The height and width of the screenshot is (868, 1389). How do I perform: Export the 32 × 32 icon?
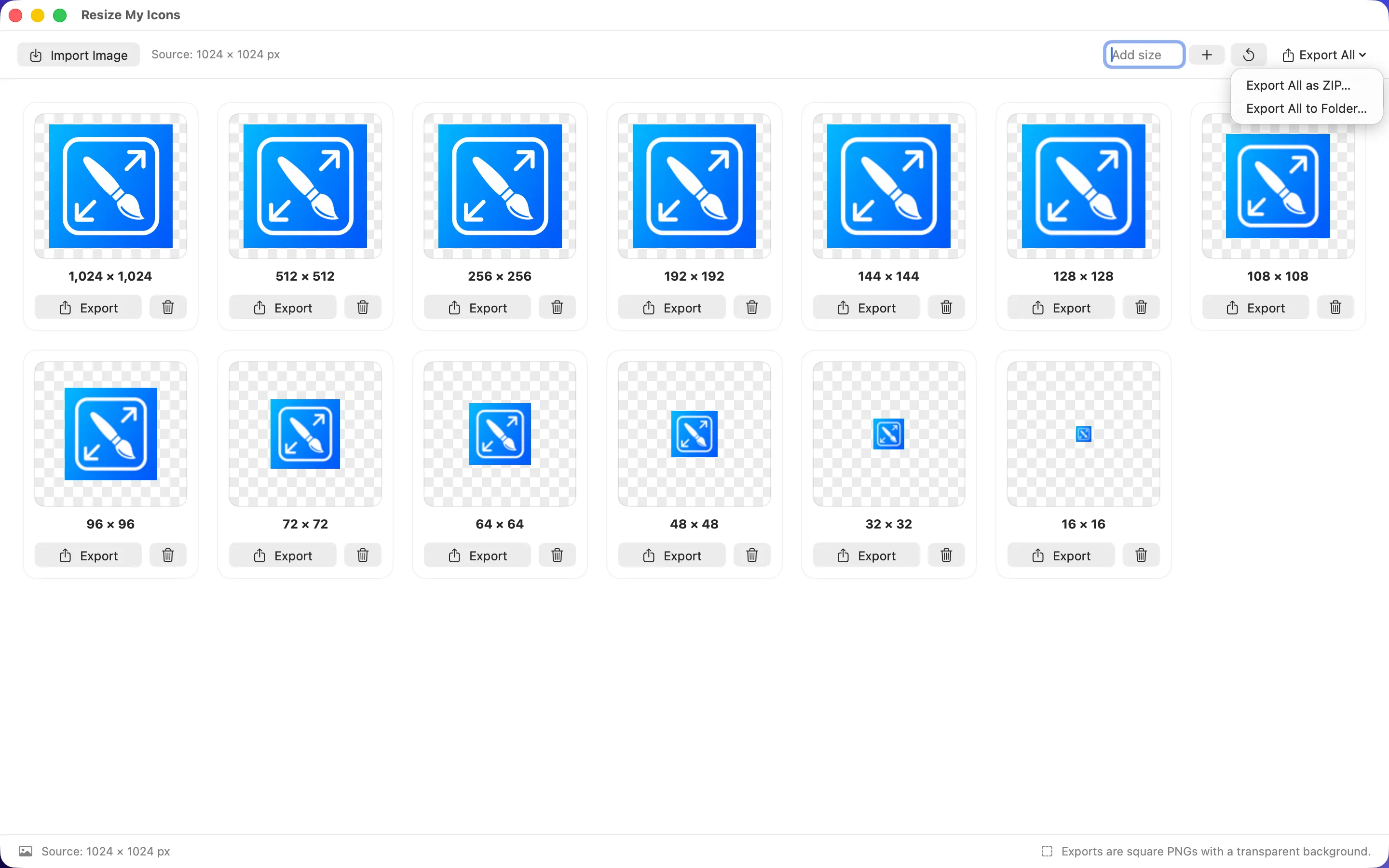click(x=867, y=555)
